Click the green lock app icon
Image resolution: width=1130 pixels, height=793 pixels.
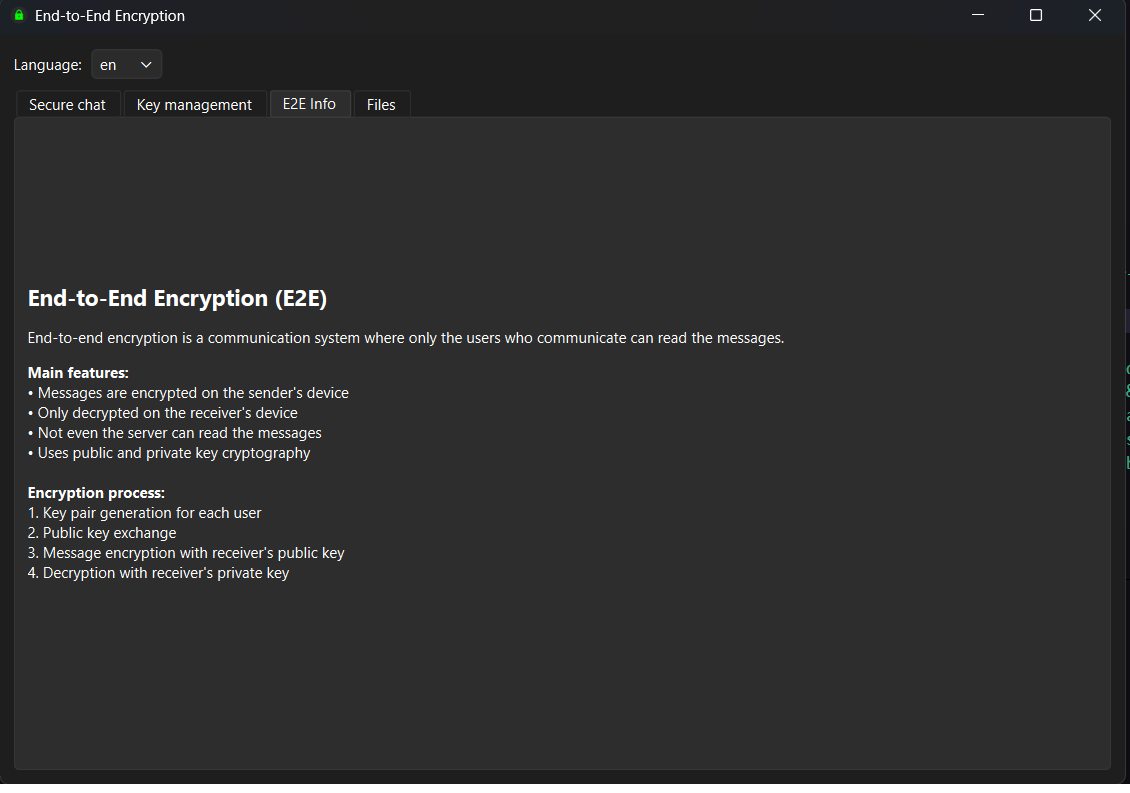18,16
